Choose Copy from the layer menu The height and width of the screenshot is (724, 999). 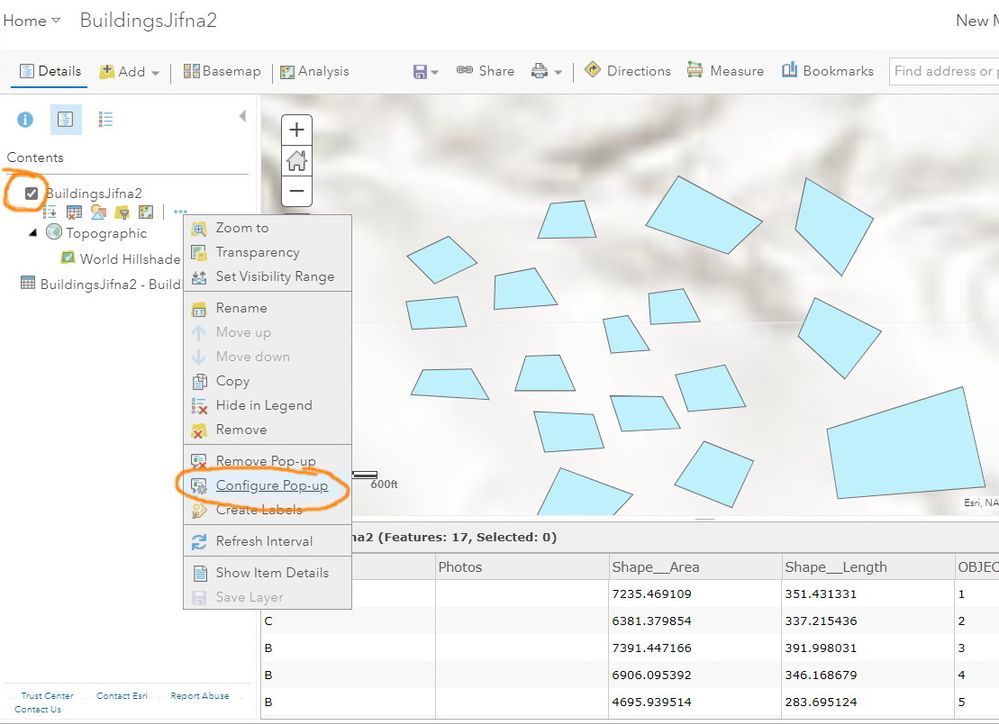tap(267, 380)
